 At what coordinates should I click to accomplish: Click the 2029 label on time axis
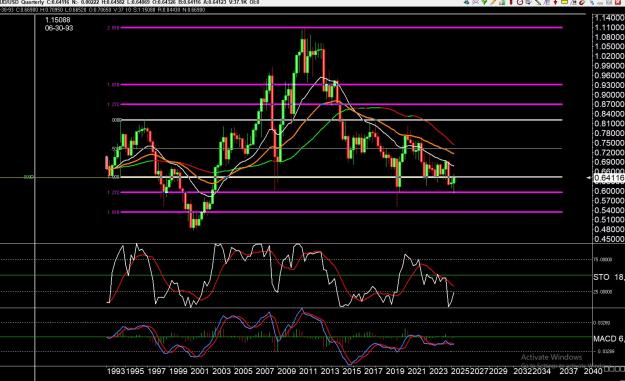pos(498,371)
